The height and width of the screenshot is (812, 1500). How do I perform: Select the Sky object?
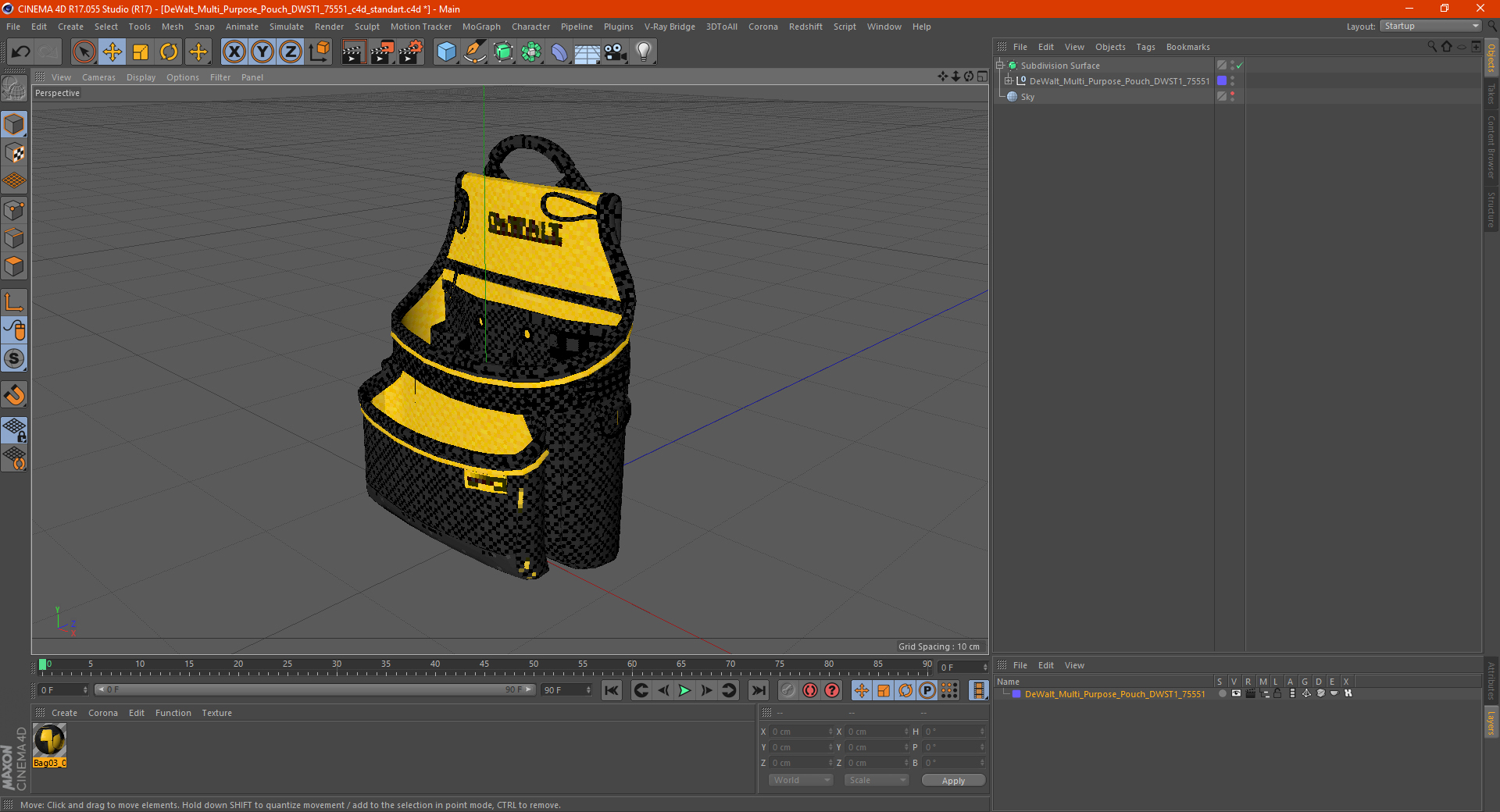coord(1027,97)
